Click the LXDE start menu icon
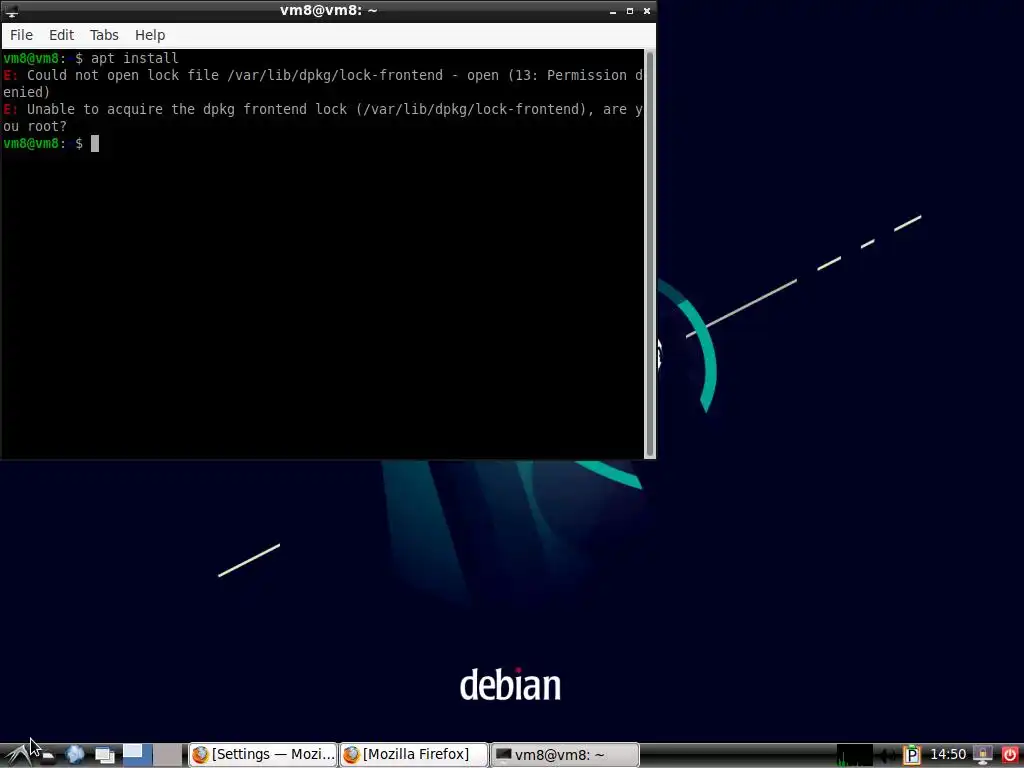 (17, 755)
